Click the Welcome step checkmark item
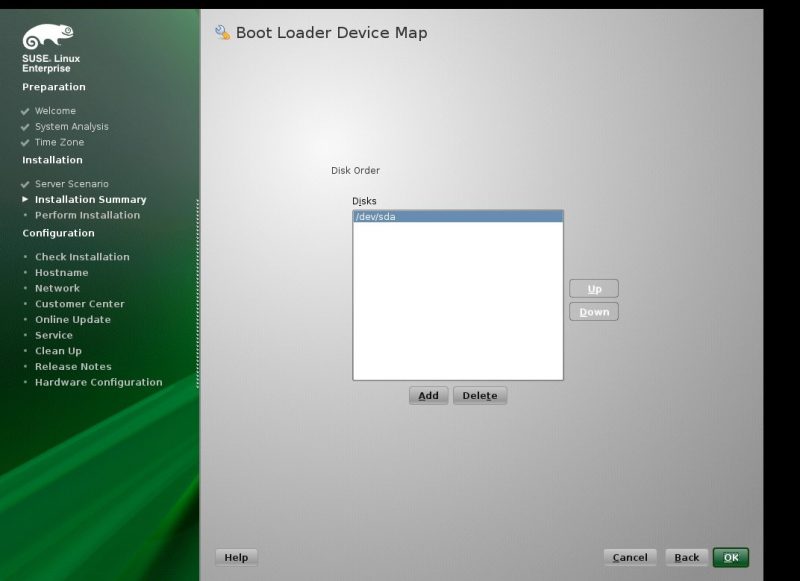Image resolution: width=800 pixels, height=581 pixels. pyautogui.click(x=55, y=111)
